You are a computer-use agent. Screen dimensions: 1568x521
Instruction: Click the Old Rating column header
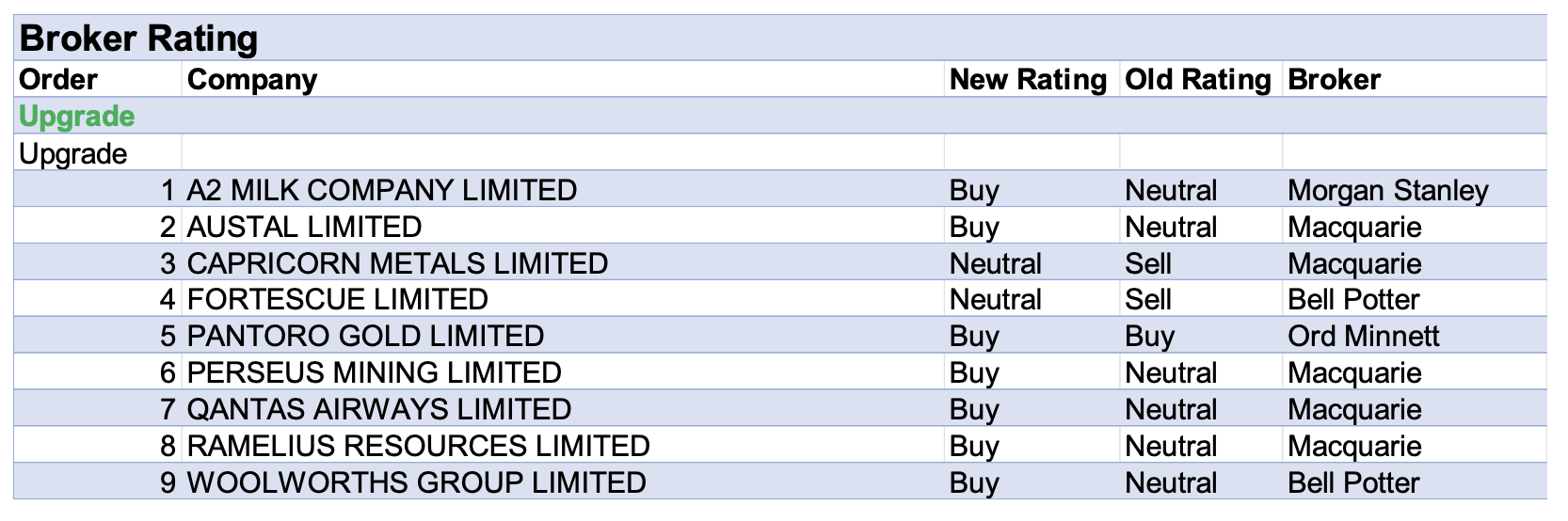(1197, 80)
